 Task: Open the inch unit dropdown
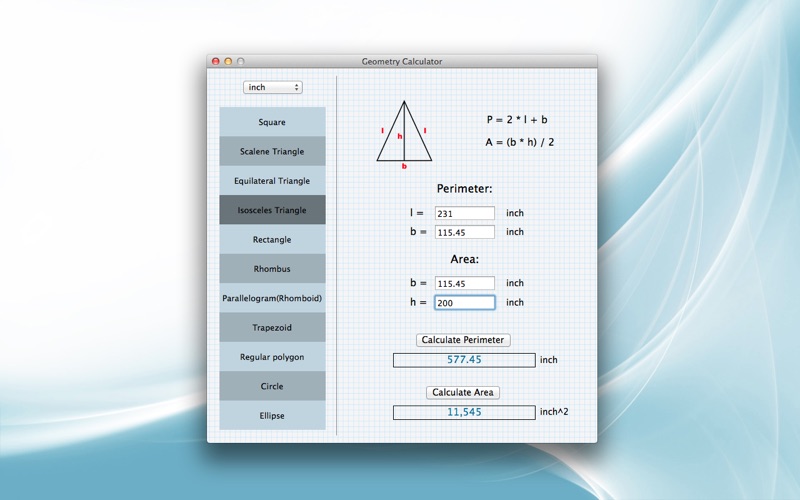(x=272, y=88)
